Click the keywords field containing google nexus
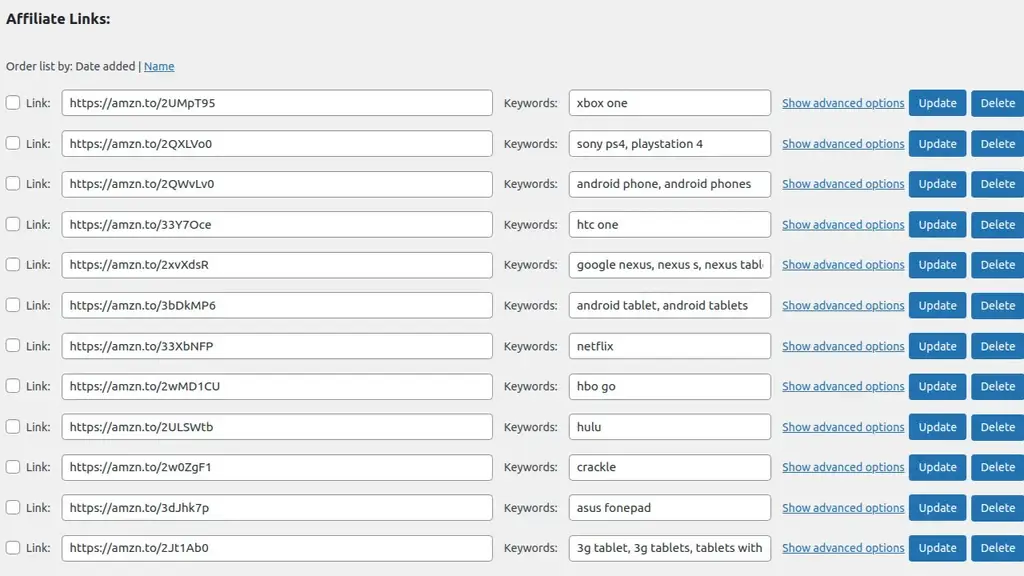1024x576 pixels. click(668, 264)
